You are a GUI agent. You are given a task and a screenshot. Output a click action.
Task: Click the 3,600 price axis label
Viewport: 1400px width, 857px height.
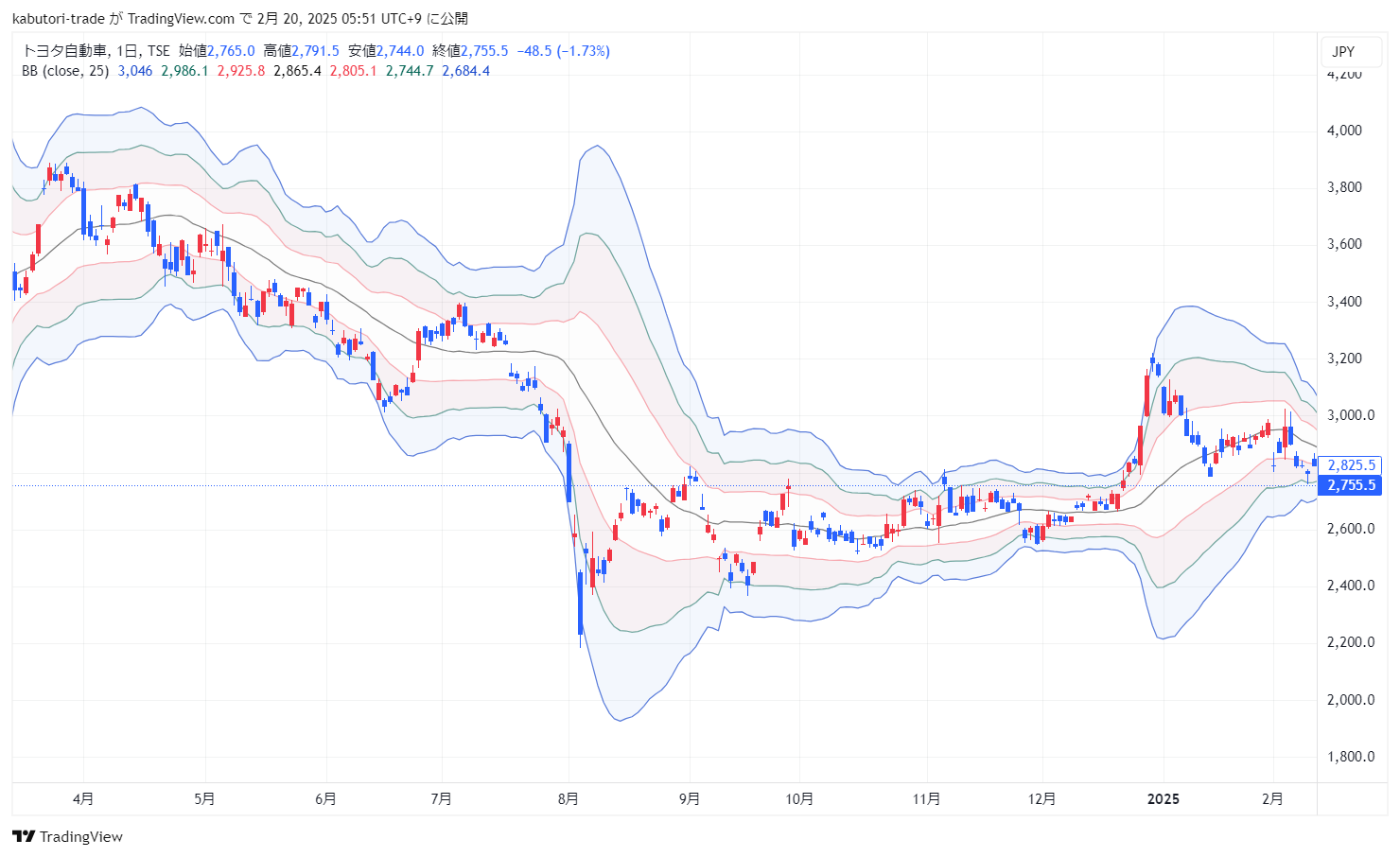pos(1345,244)
